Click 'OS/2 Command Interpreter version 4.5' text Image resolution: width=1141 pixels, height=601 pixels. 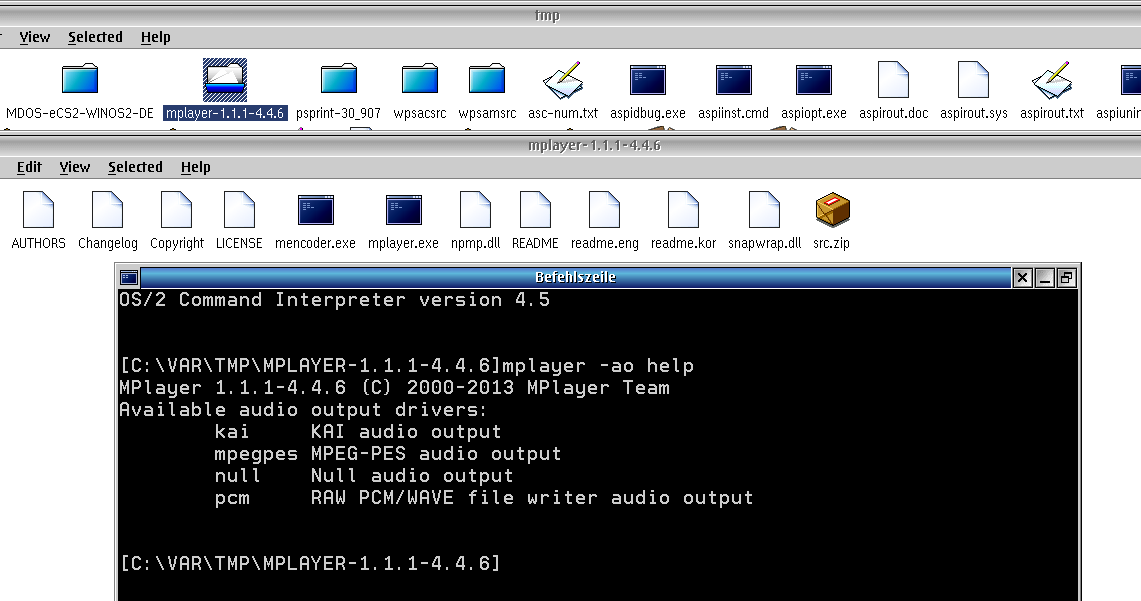(x=335, y=300)
